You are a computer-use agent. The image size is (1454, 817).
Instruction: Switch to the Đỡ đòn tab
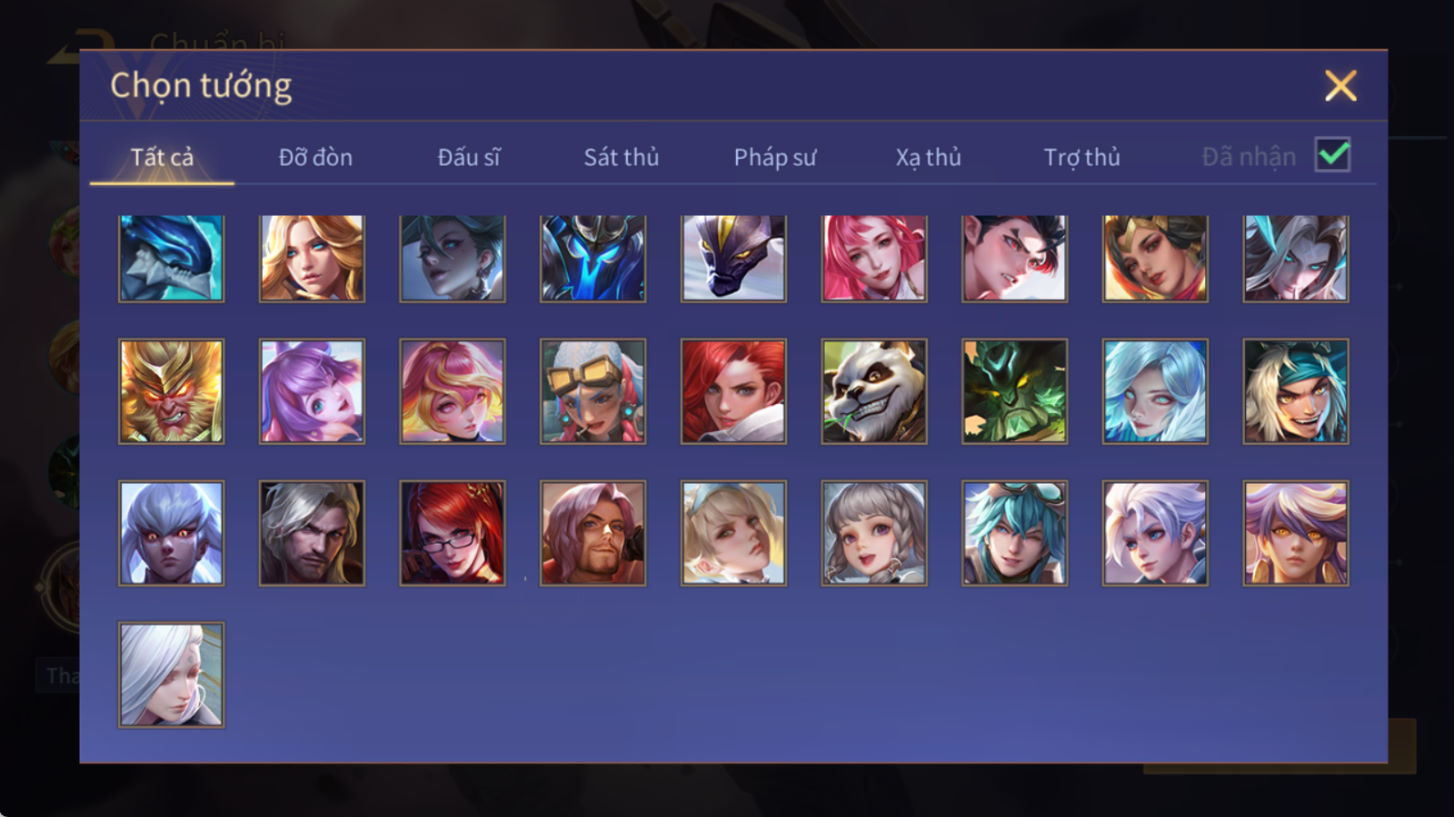point(315,157)
